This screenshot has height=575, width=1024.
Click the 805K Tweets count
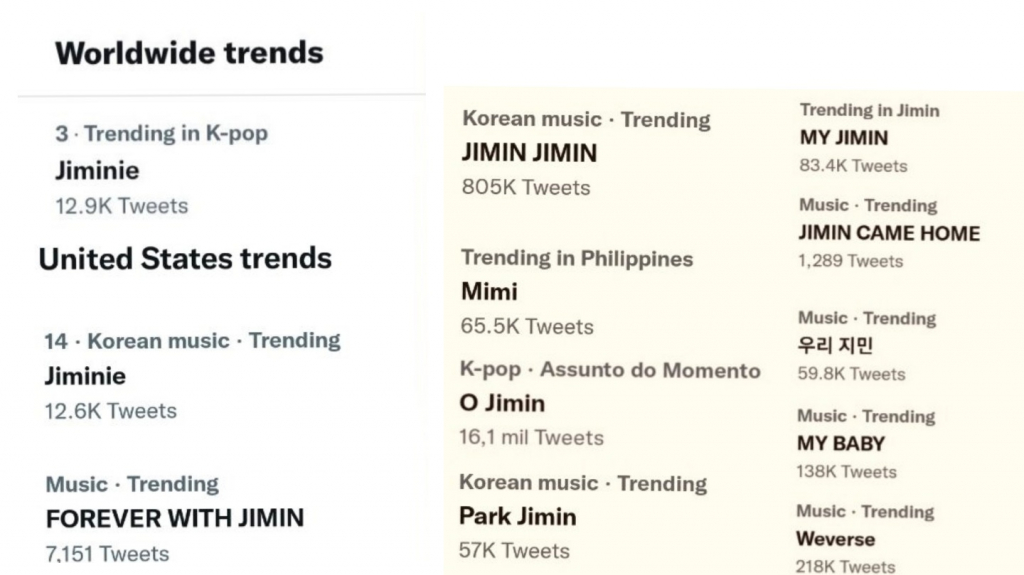526,188
